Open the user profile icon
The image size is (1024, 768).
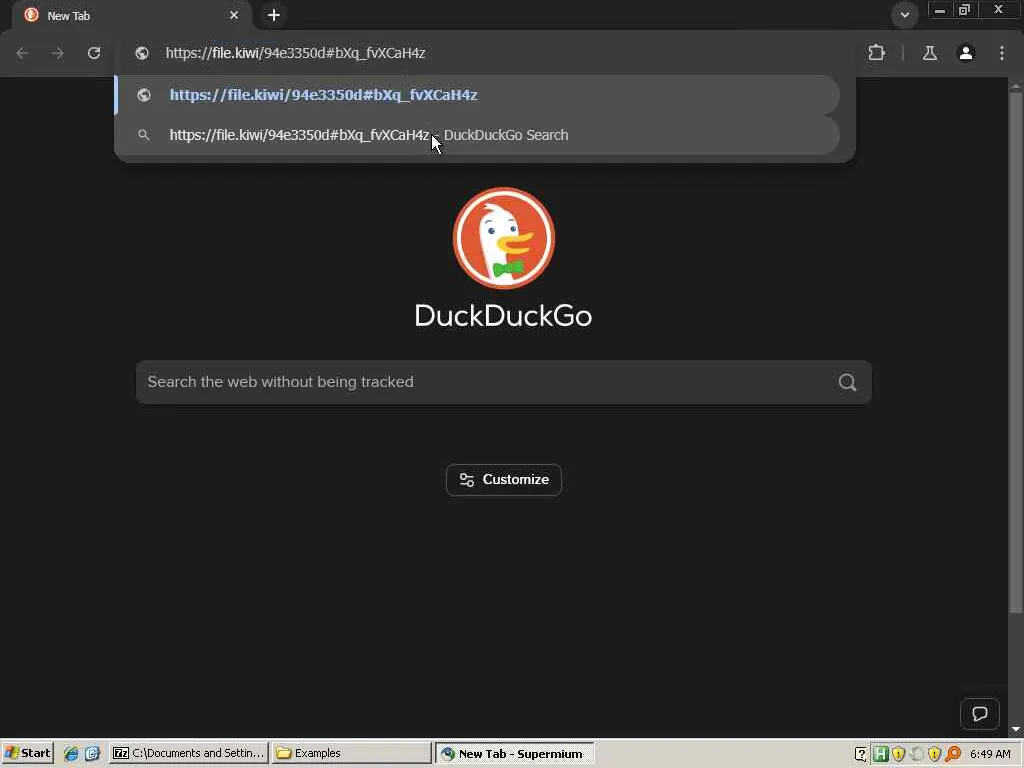966,53
